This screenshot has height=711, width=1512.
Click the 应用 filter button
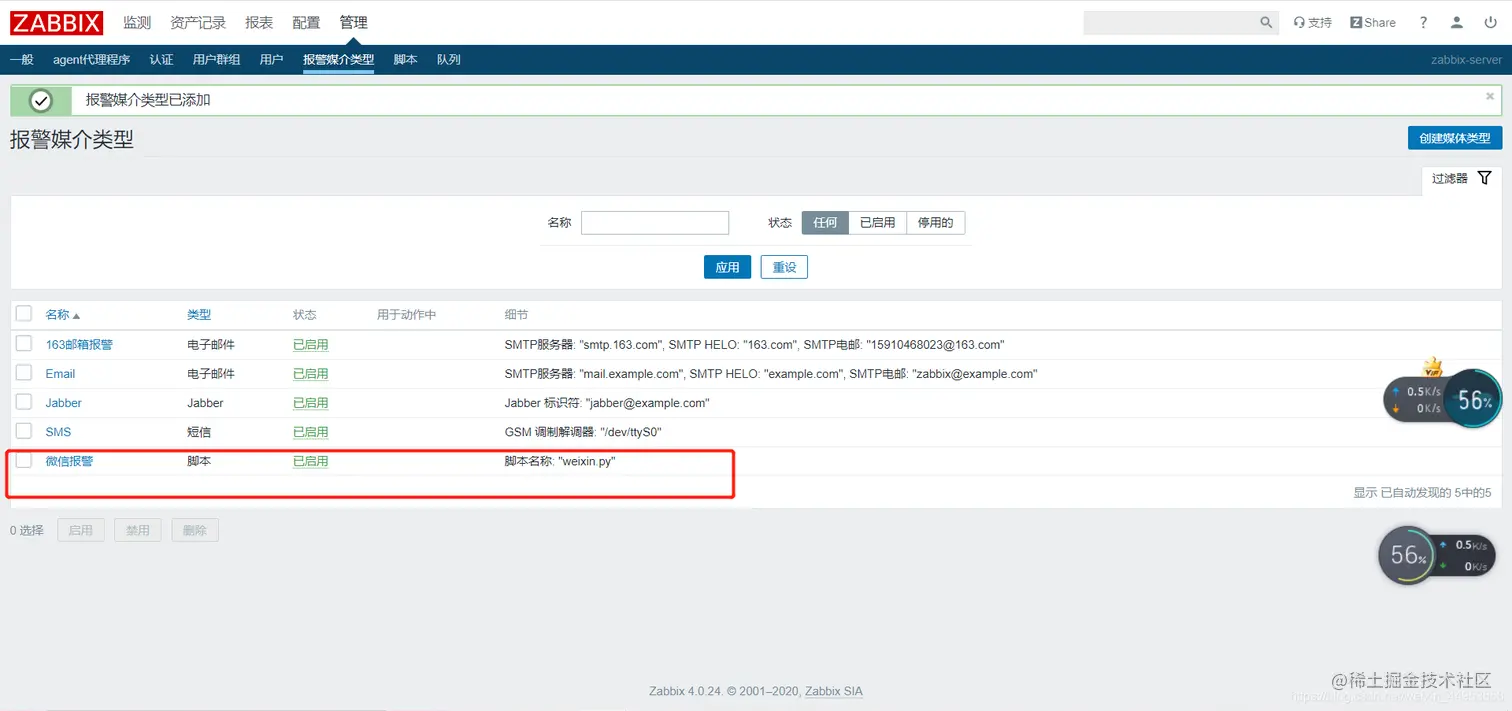pyautogui.click(x=727, y=267)
